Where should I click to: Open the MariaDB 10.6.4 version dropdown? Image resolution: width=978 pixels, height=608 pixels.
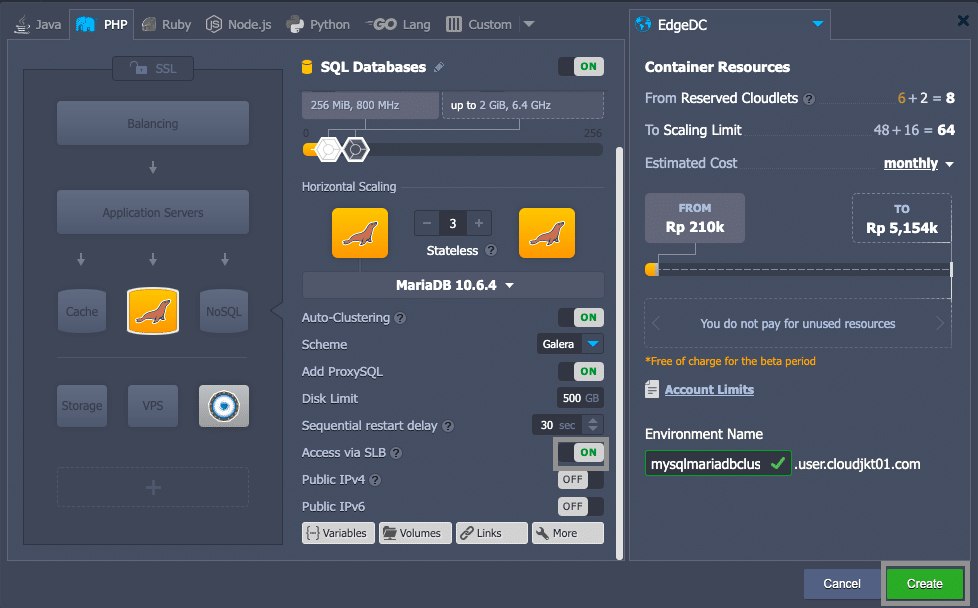tap(453, 285)
